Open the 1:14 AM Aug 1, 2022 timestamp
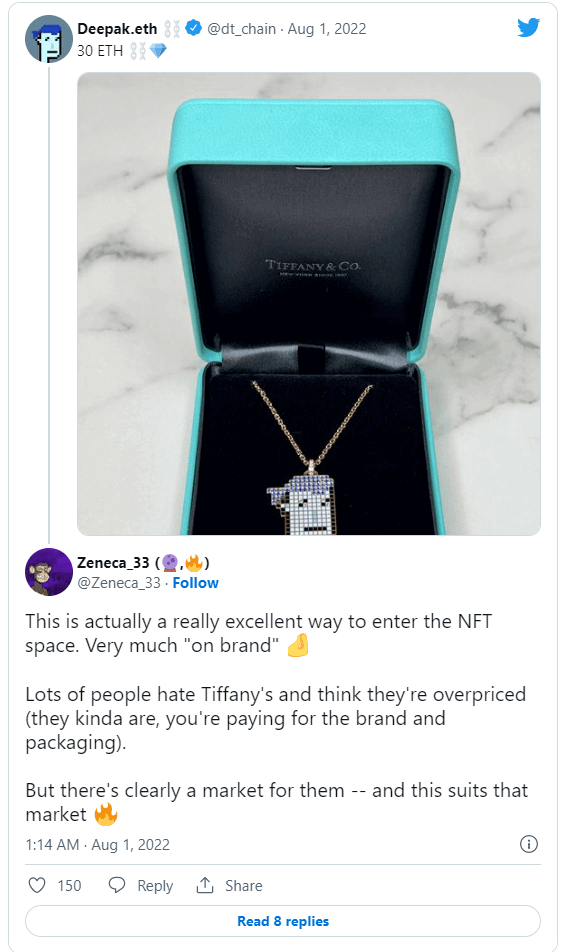 click(x=97, y=845)
